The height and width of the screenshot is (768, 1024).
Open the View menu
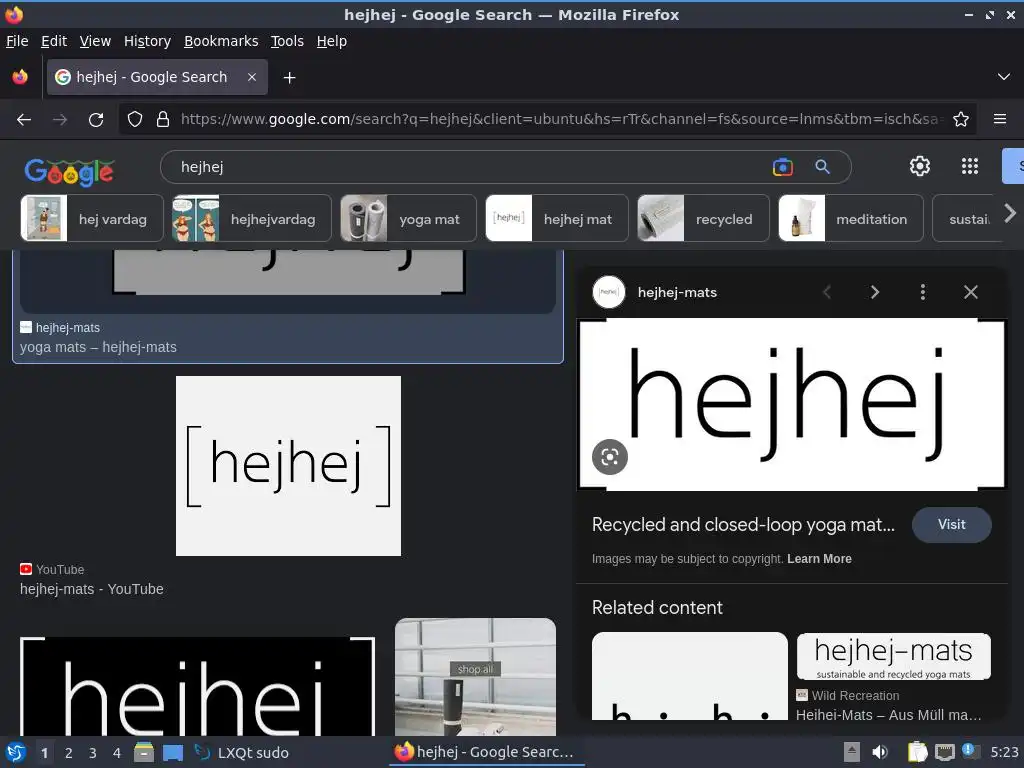[95, 41]
